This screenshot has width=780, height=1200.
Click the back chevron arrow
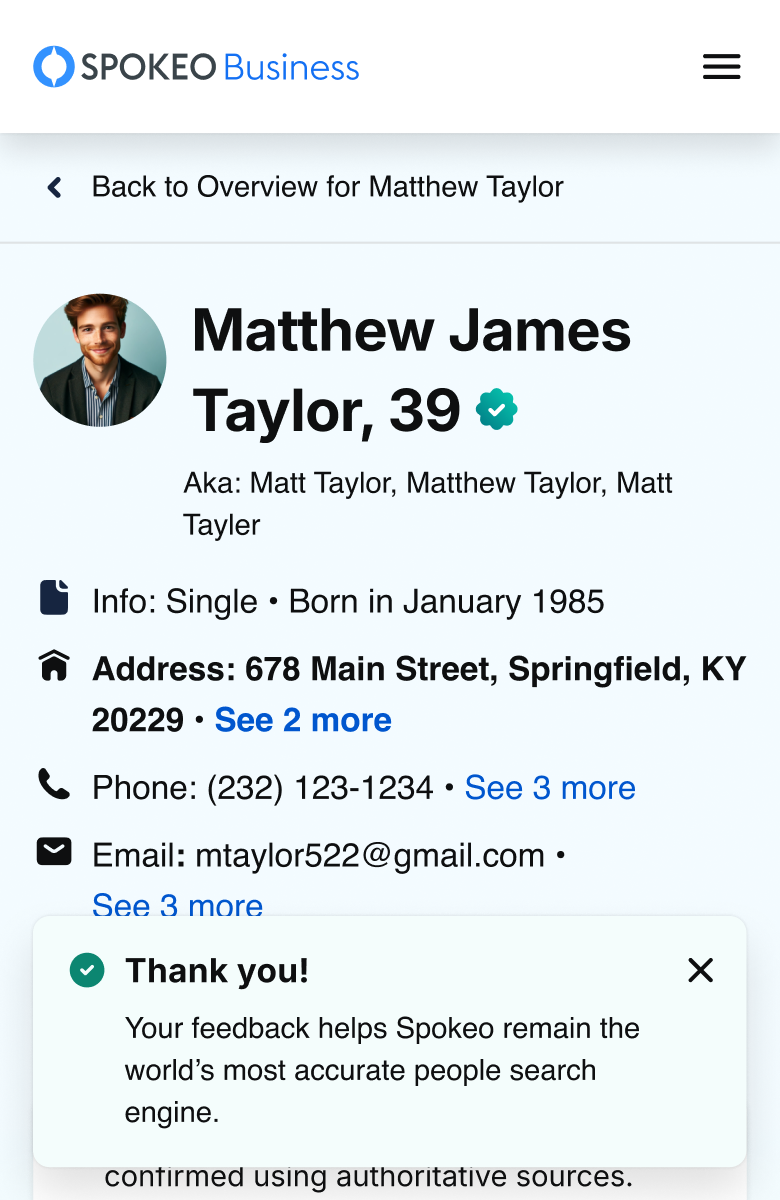pos(55,187)
